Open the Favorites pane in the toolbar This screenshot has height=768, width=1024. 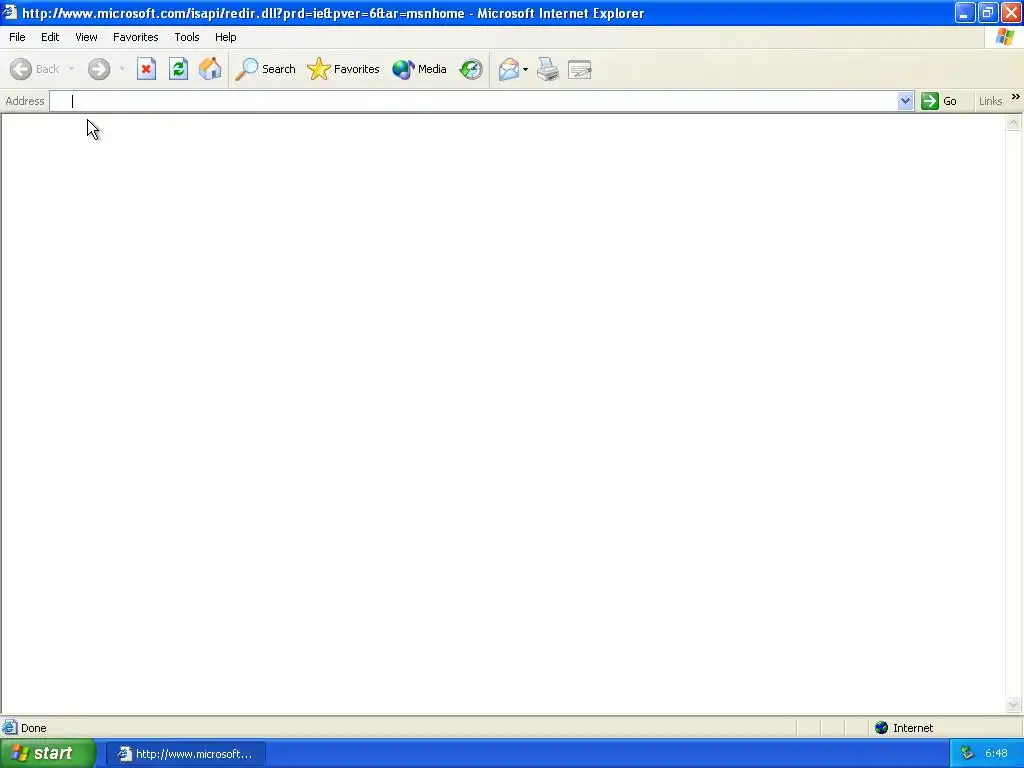click(x=344, y=69)
